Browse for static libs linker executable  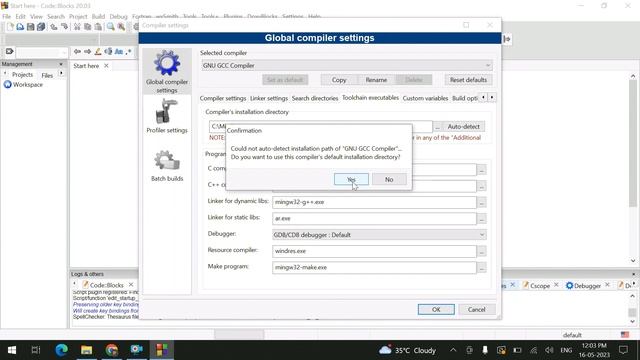point(482,219)
